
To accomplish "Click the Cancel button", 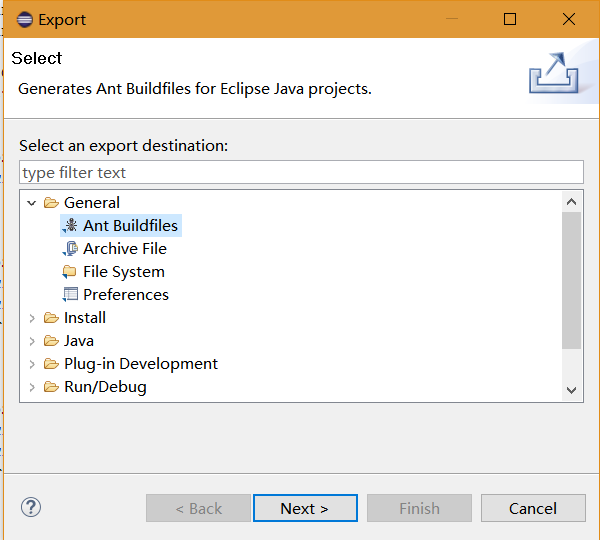I will click(533, 508).
